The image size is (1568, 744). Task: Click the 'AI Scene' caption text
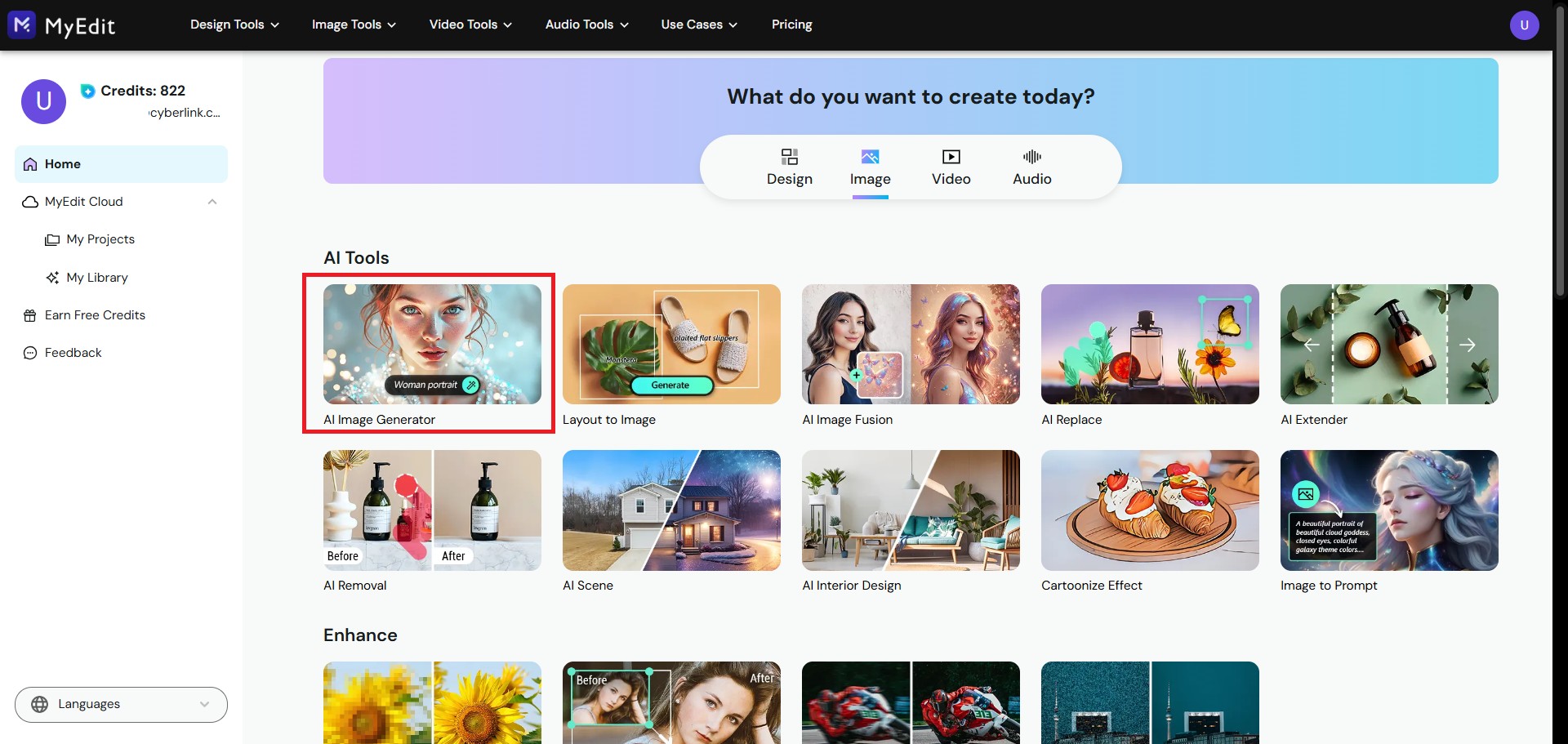click(x=588, y=586)
